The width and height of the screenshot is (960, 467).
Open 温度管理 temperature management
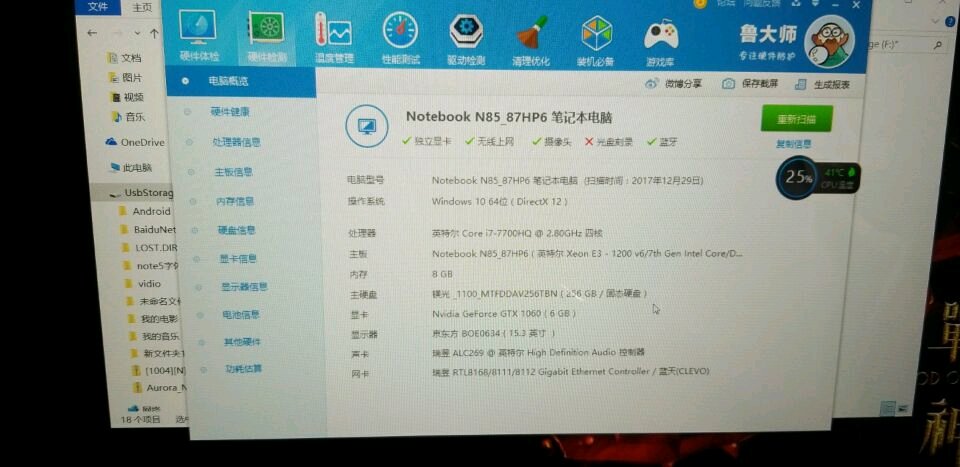pos(334,38)
